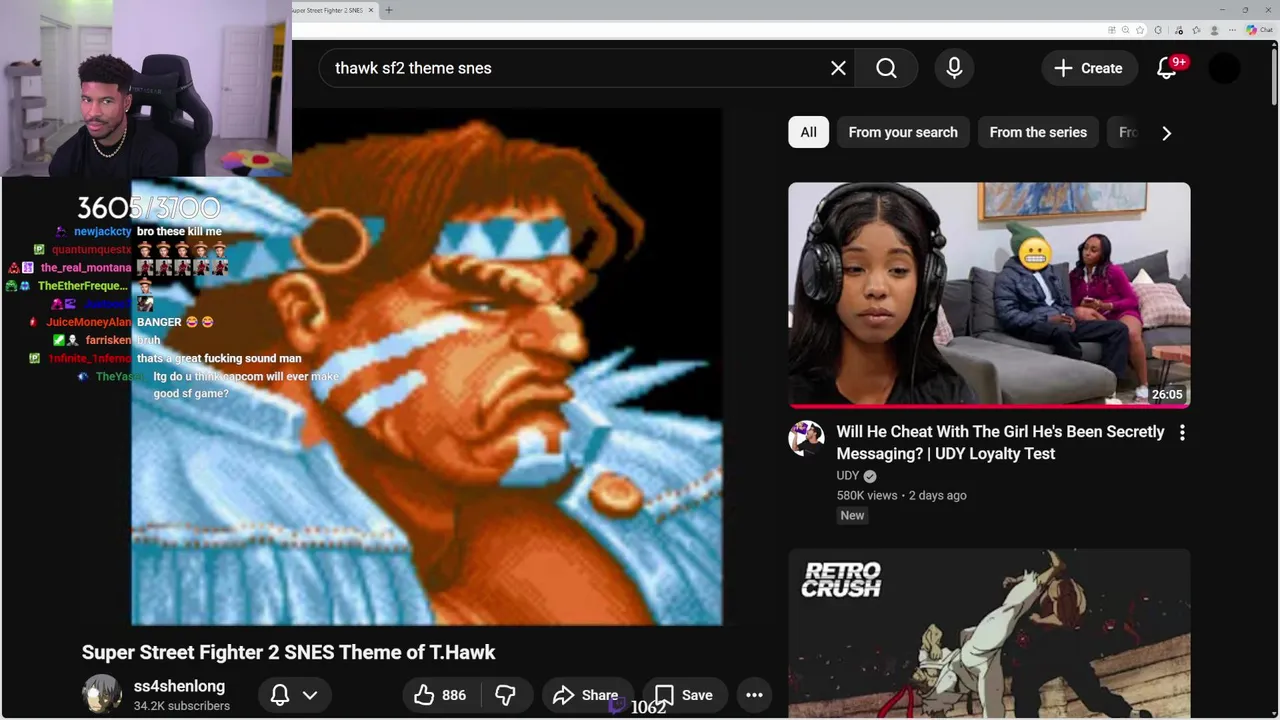Open the three-dot menu for UDY video
The height and width of the screenshot is (720, 1280).
[1182, 433]
